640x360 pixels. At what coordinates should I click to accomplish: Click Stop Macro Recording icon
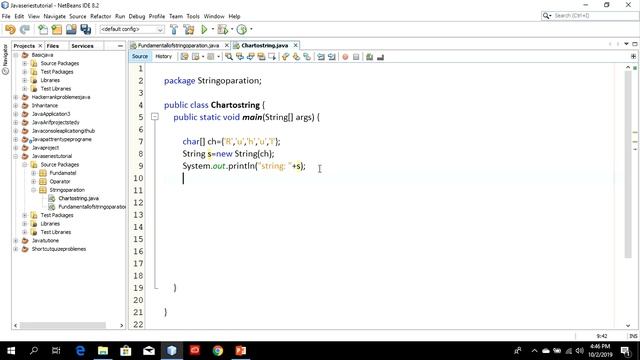(356, 57)
